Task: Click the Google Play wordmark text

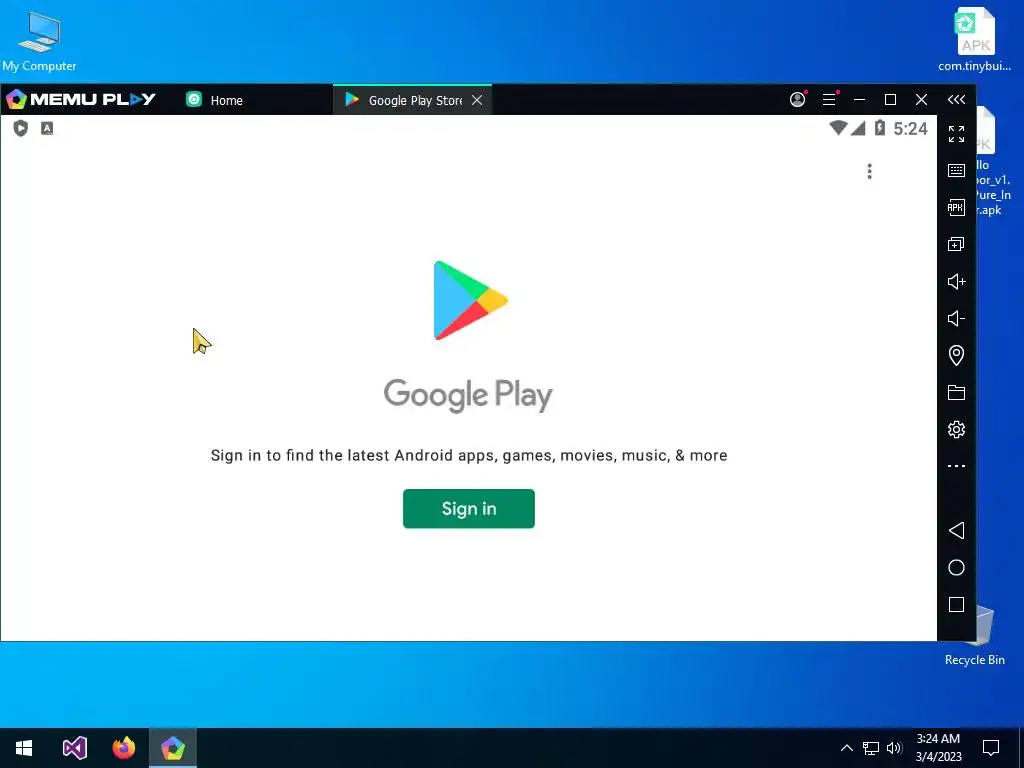Action: (x=468, y=395)
